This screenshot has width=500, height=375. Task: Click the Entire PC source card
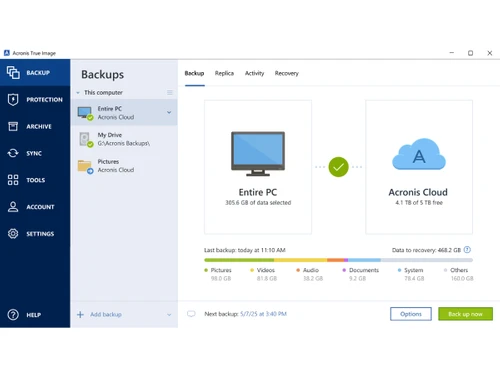click(258, 167)
